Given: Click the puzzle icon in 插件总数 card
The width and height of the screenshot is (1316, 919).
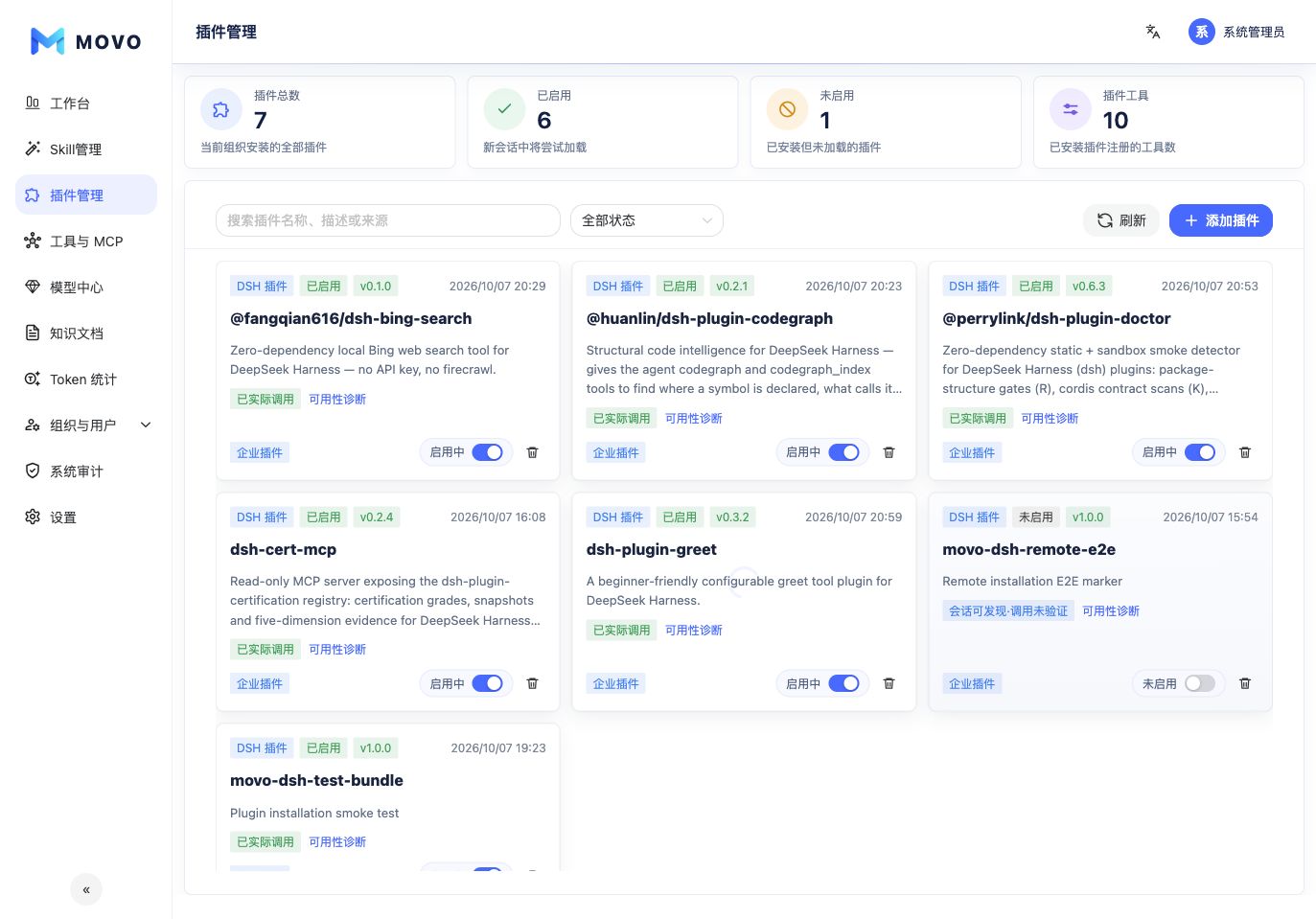Looking at the screenshot, I should 221,109.
